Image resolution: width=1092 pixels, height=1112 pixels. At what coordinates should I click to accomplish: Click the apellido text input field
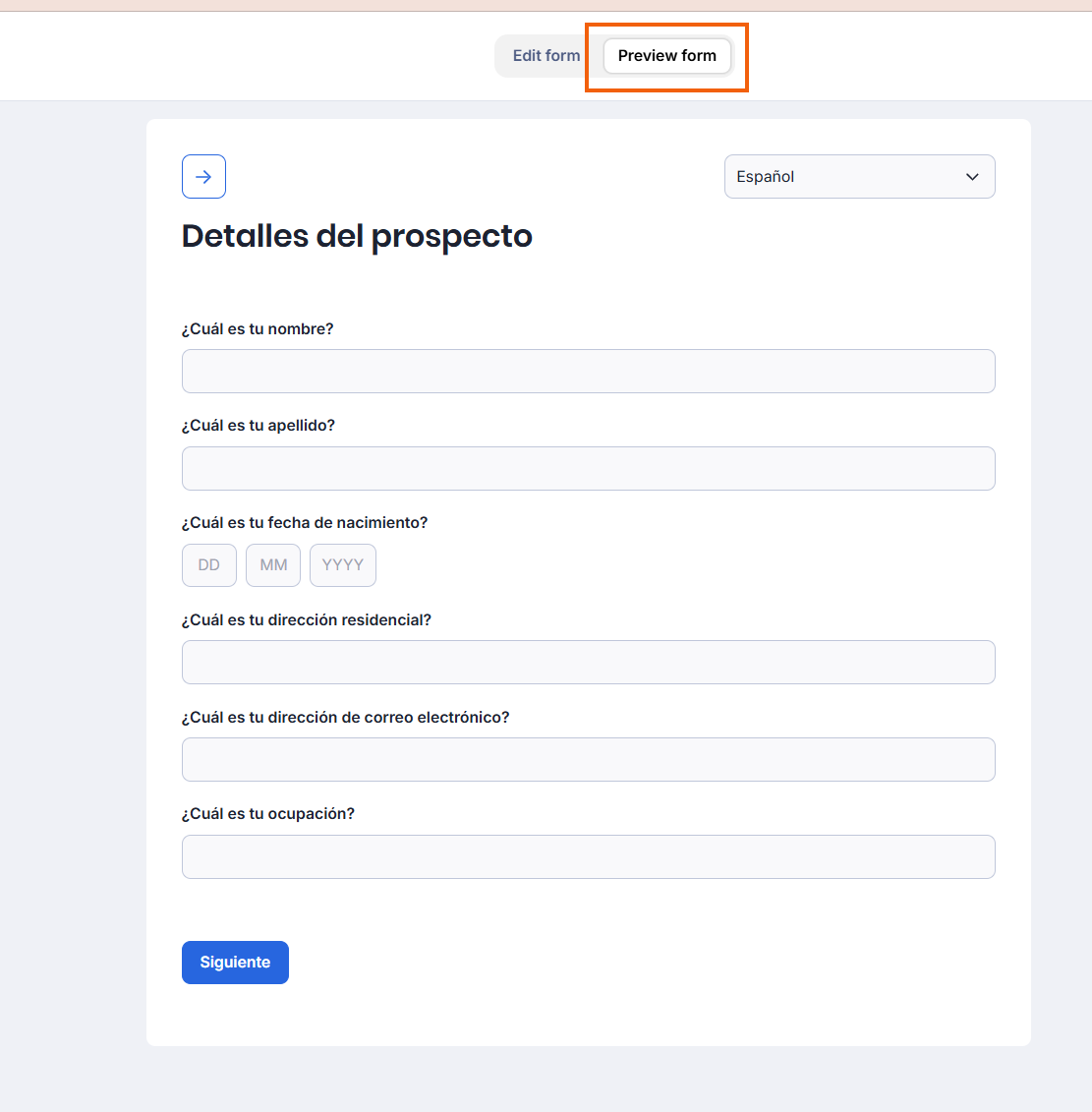588,468
